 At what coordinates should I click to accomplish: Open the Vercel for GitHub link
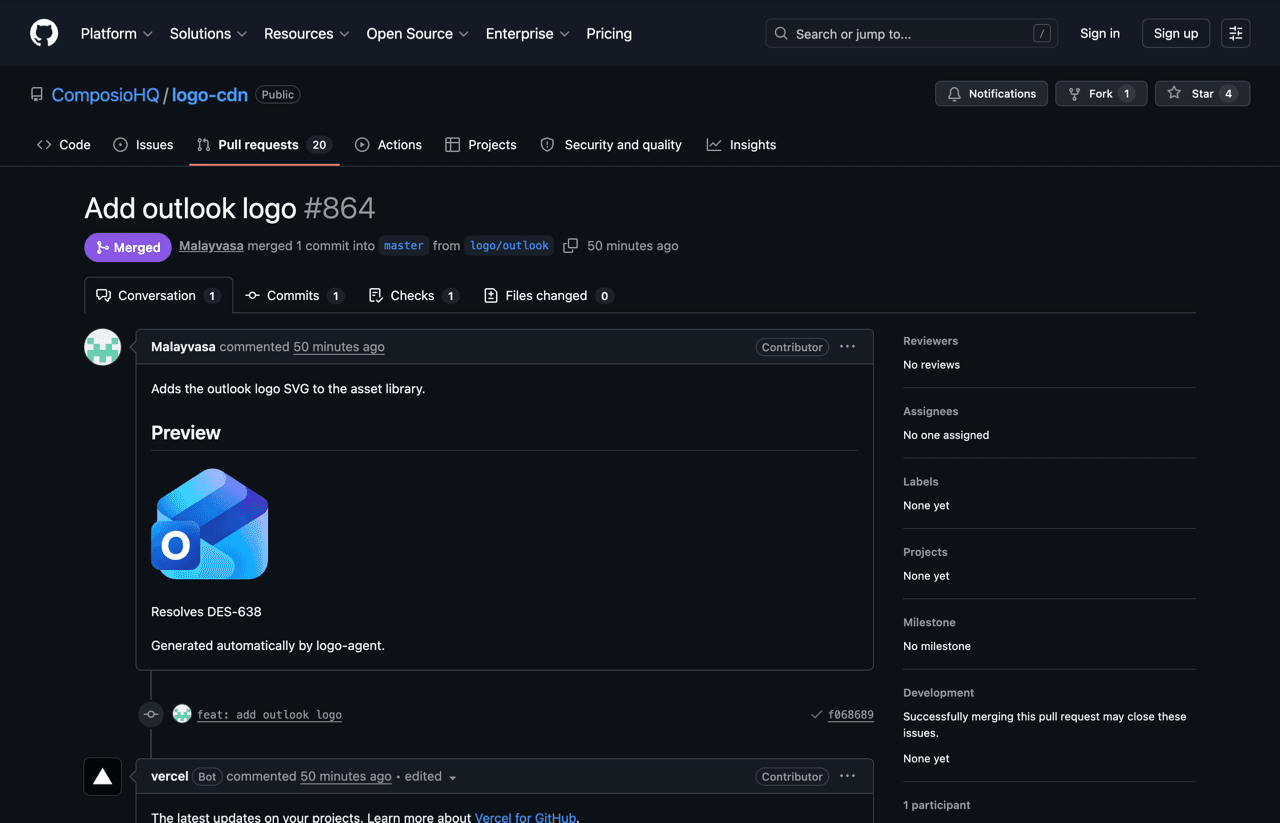525,817
